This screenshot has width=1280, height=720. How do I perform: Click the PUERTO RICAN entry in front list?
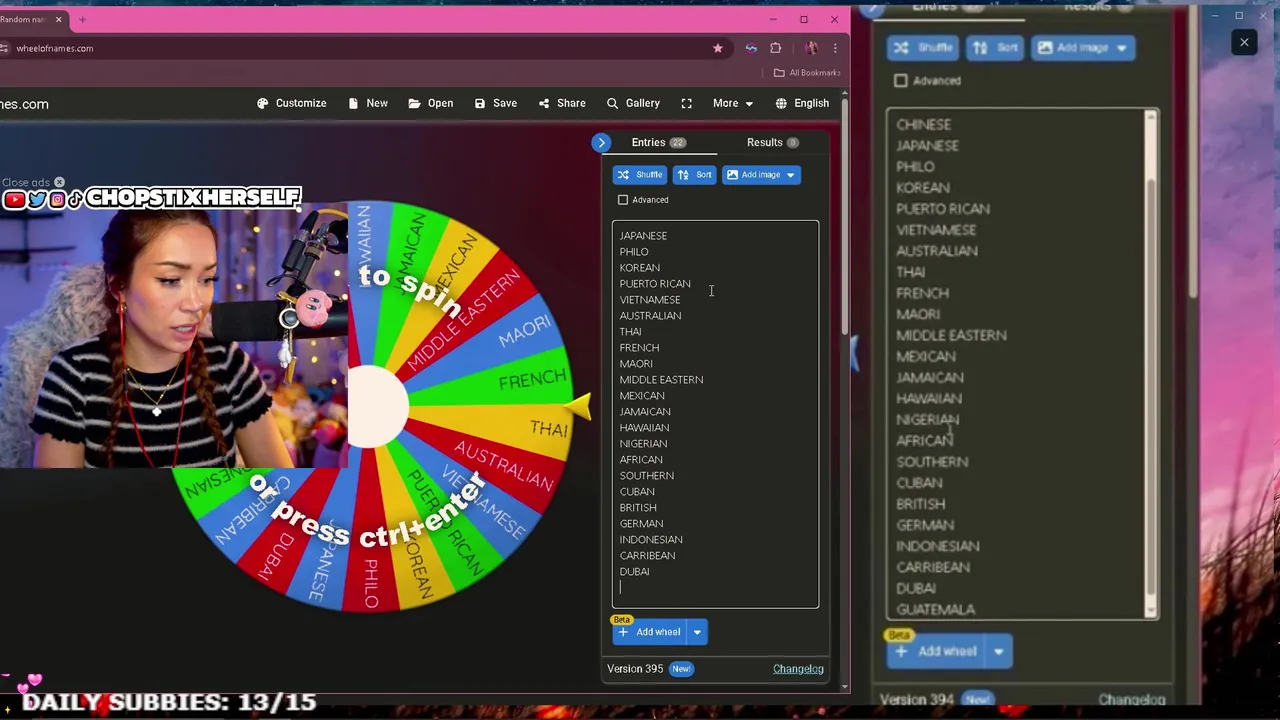click(655, 284)
